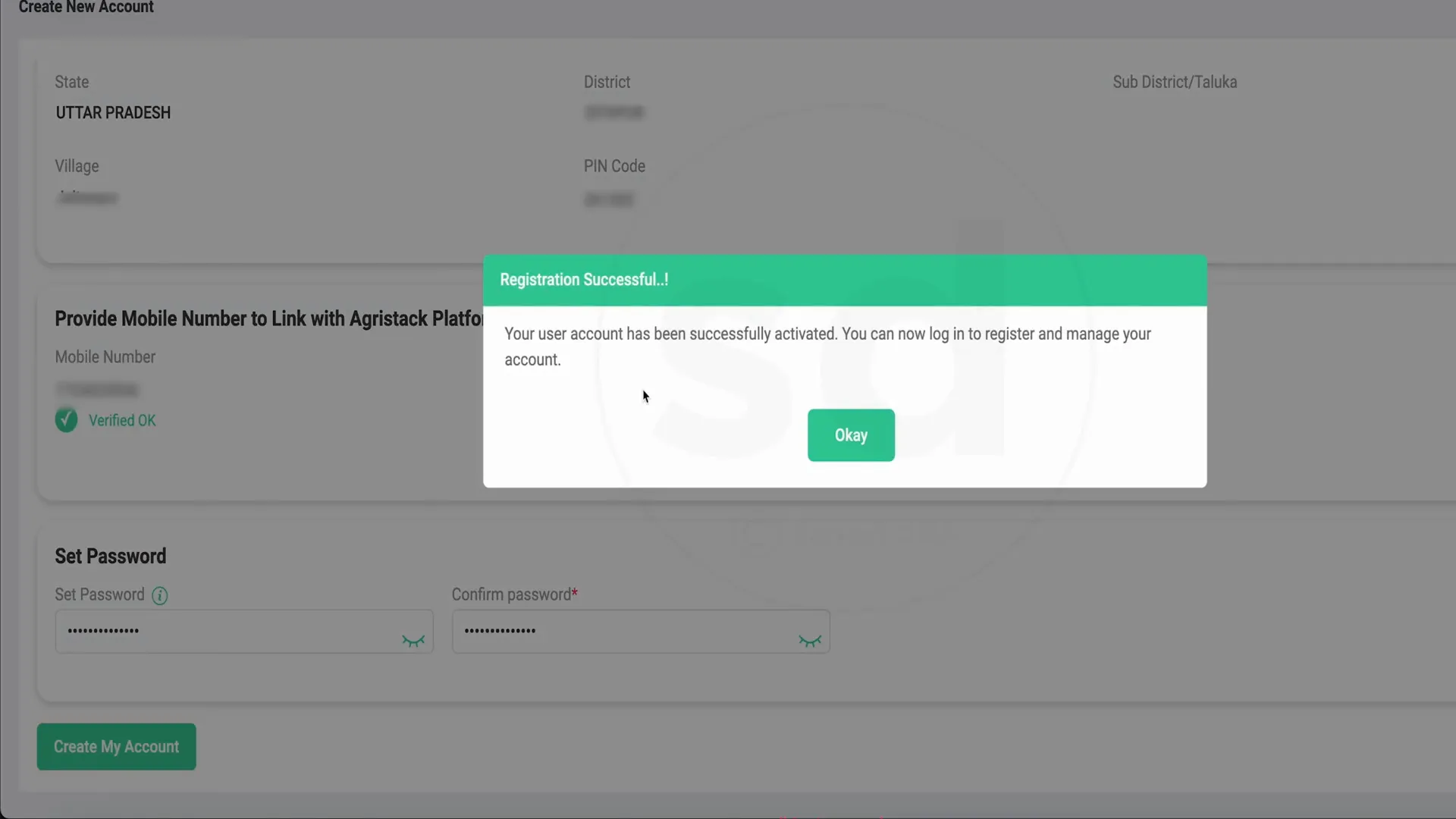Click the 'Your user account has been successfully activated' message

[828, 347]
